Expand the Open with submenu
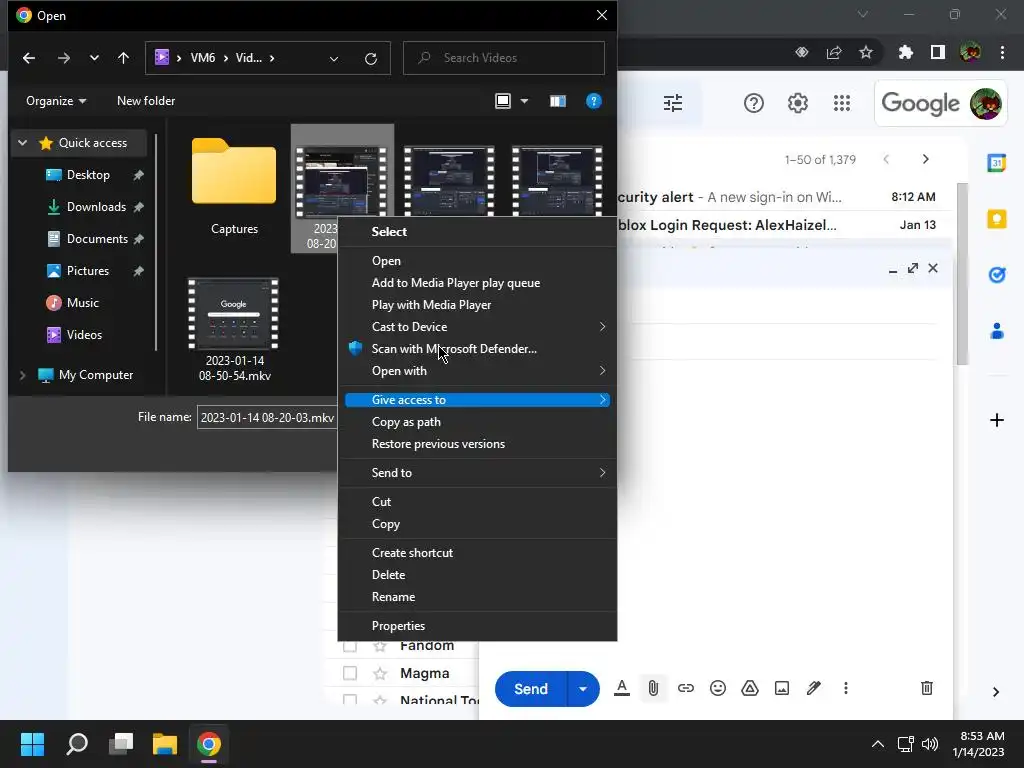This screenshot has height=768, width=1024. [x=477, y=371]
